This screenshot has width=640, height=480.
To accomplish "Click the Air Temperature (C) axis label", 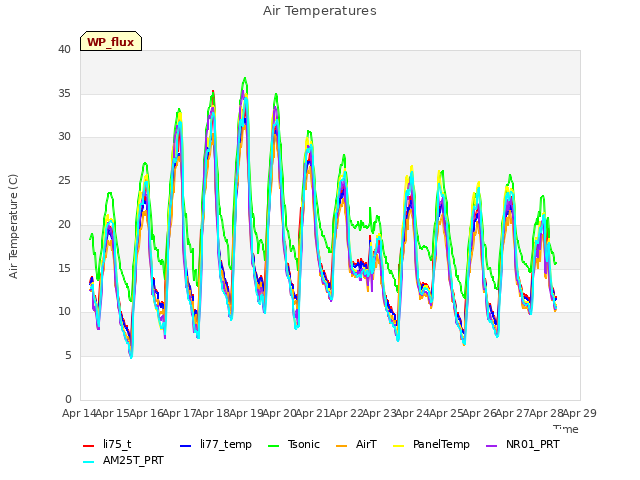I will point(13,226).
